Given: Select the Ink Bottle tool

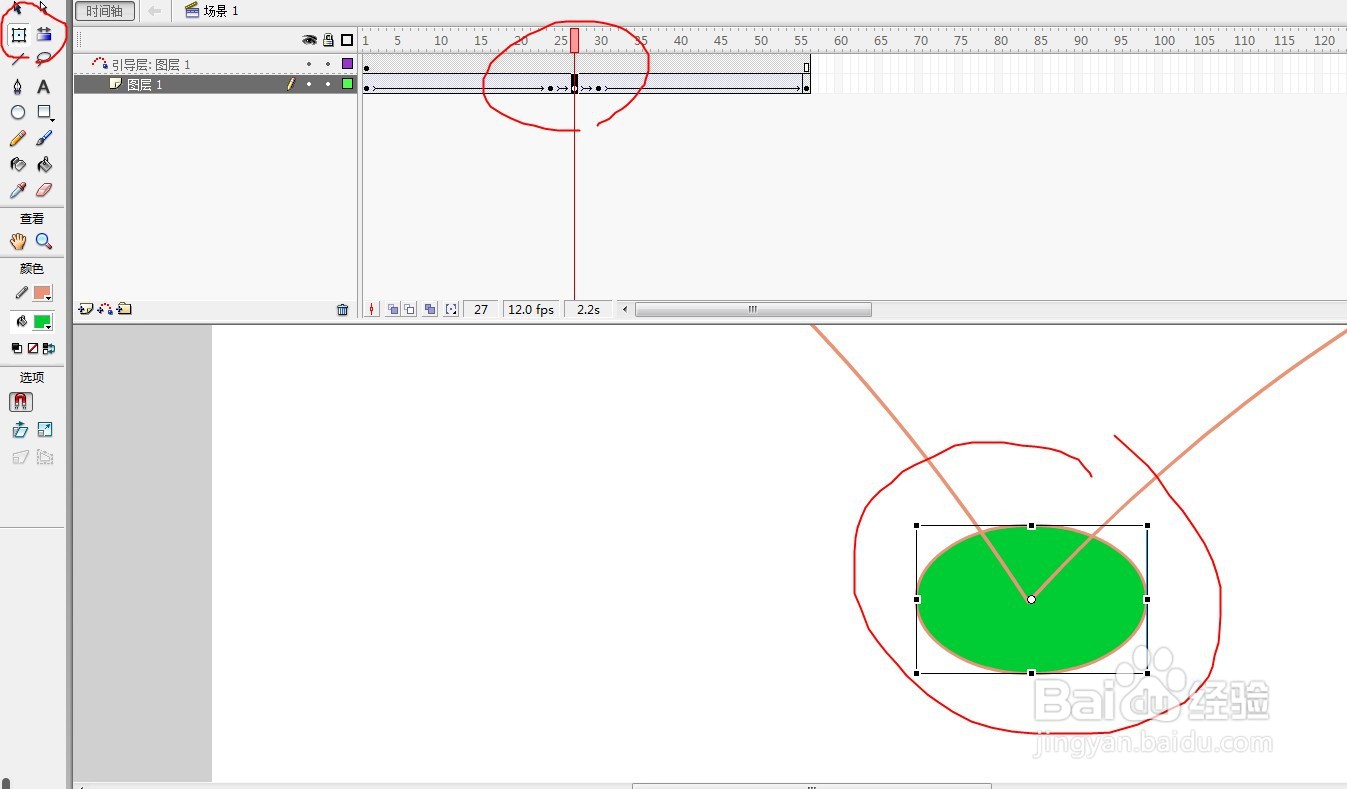Looking at the screenshot, I should point(18,164).
